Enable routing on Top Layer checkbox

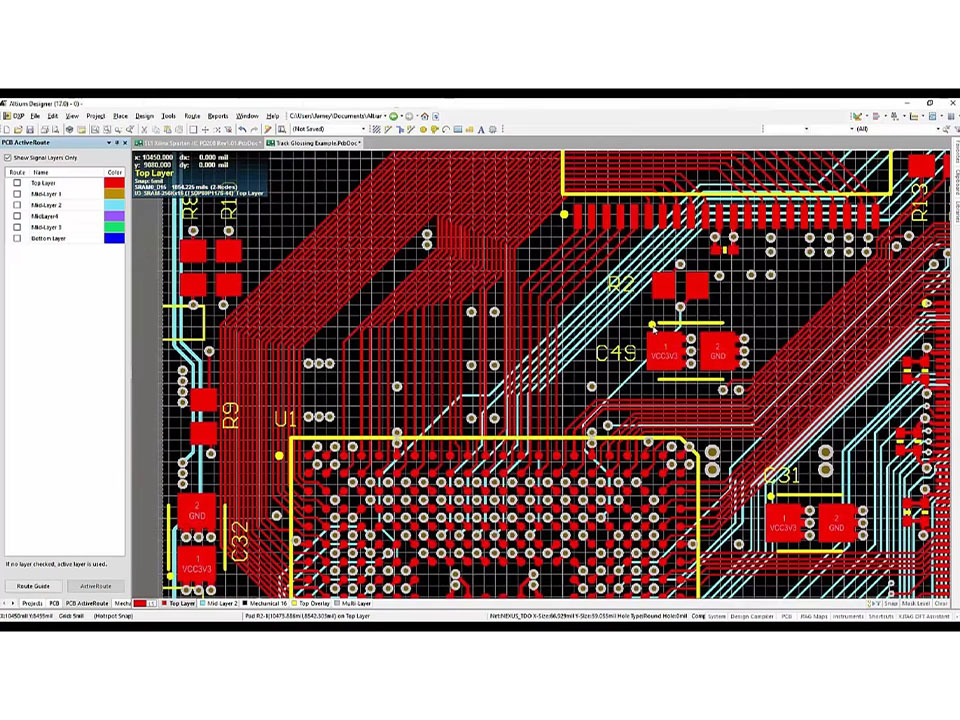pyautogui.click(x=18, y=182)
